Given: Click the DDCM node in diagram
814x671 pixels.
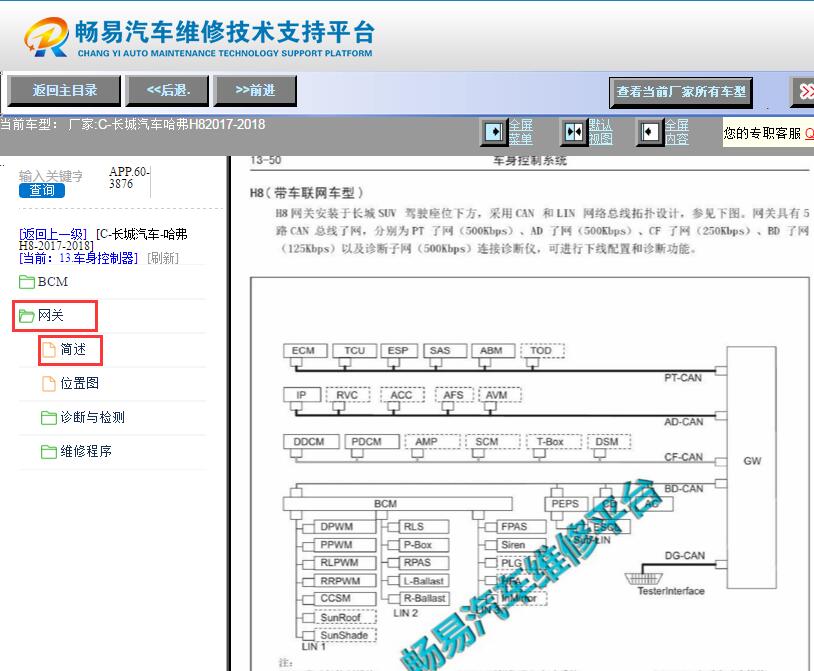Looking at the screenshot, I should [311, 442].
